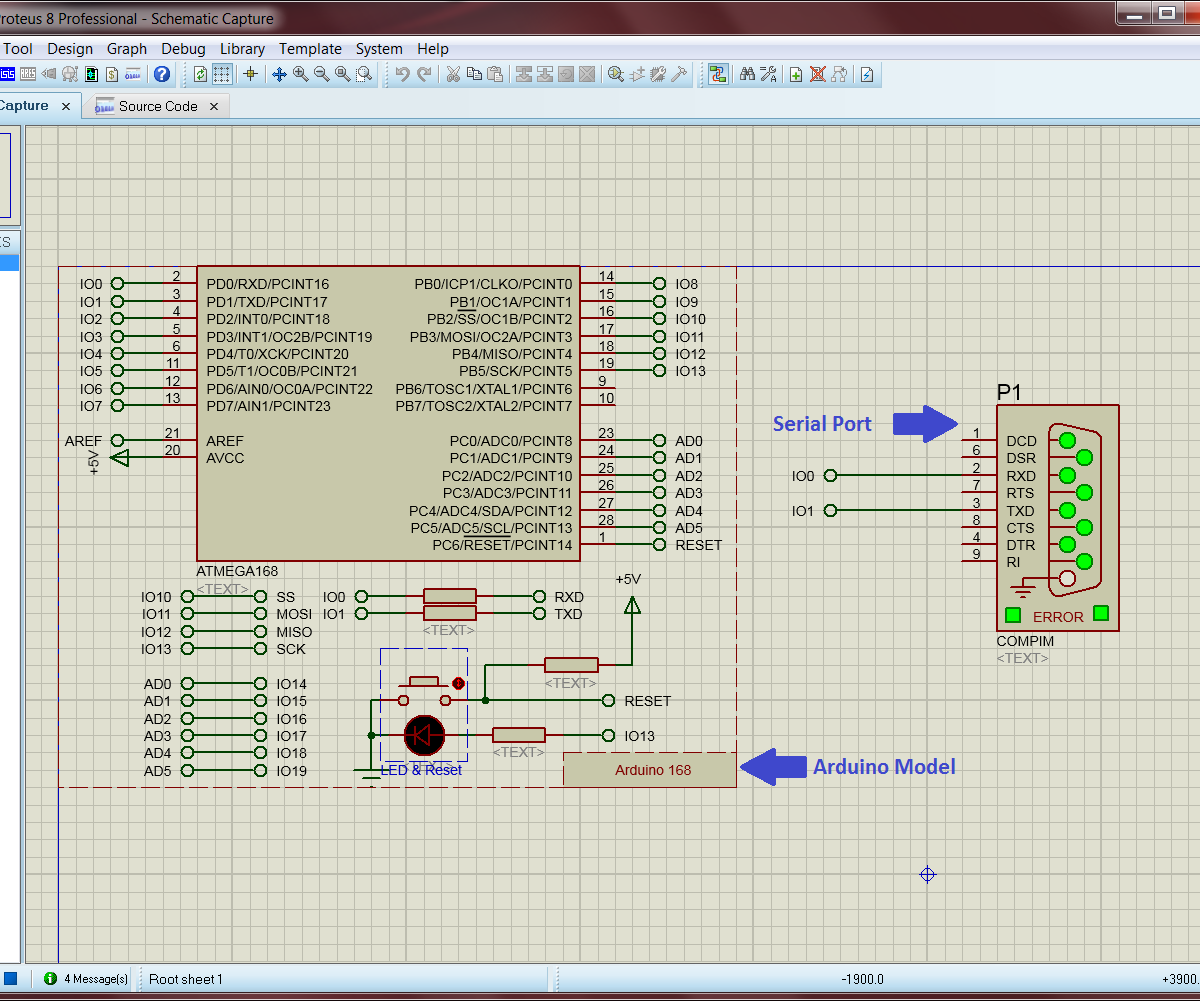Click the Redraw Display refresh icon
Image resolution: width=1200 pixels, height=1001 pixels.
[x=200, y=73]
